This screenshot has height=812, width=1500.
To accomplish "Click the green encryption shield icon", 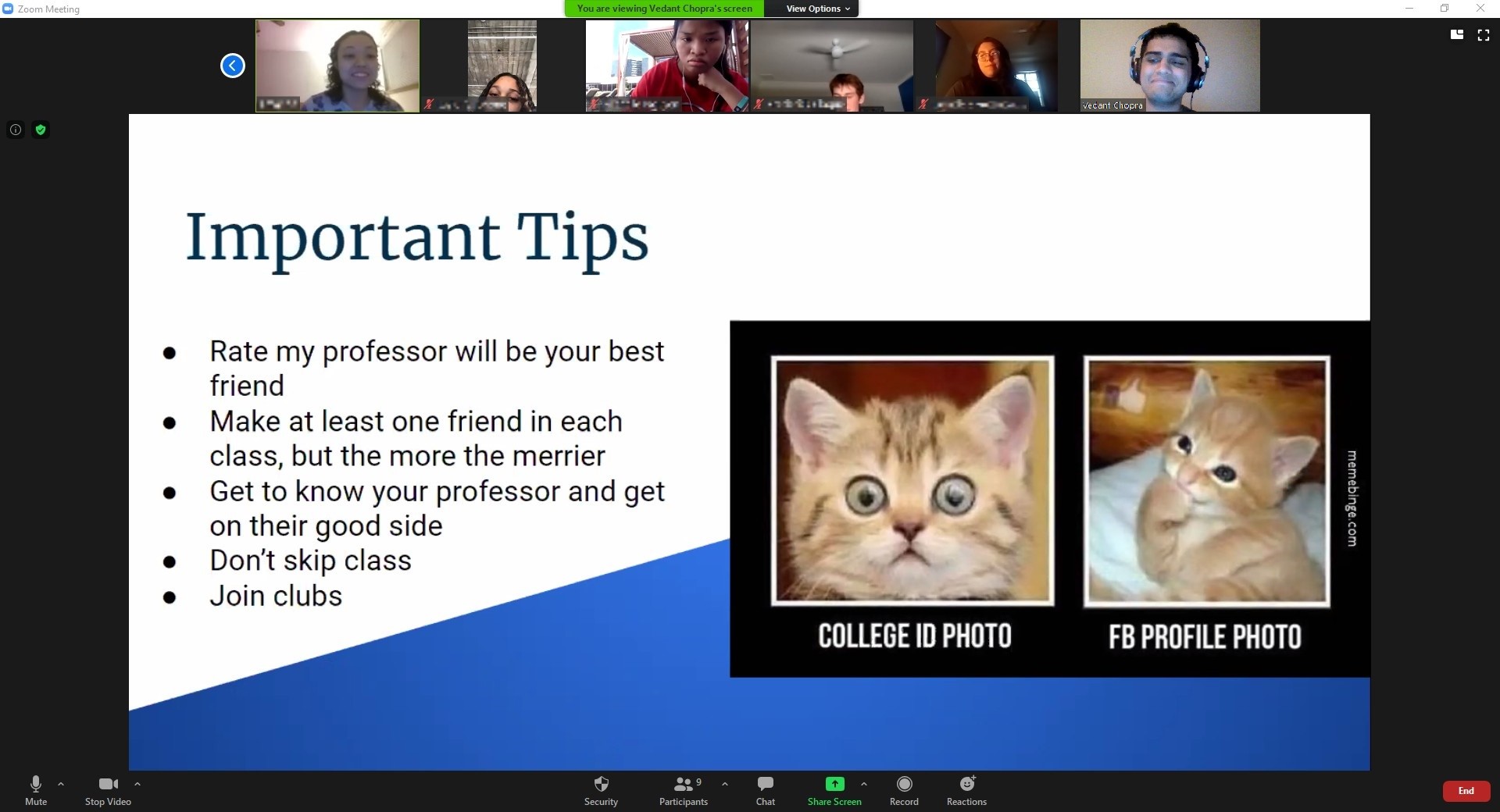I will click(x=41, y=130).
